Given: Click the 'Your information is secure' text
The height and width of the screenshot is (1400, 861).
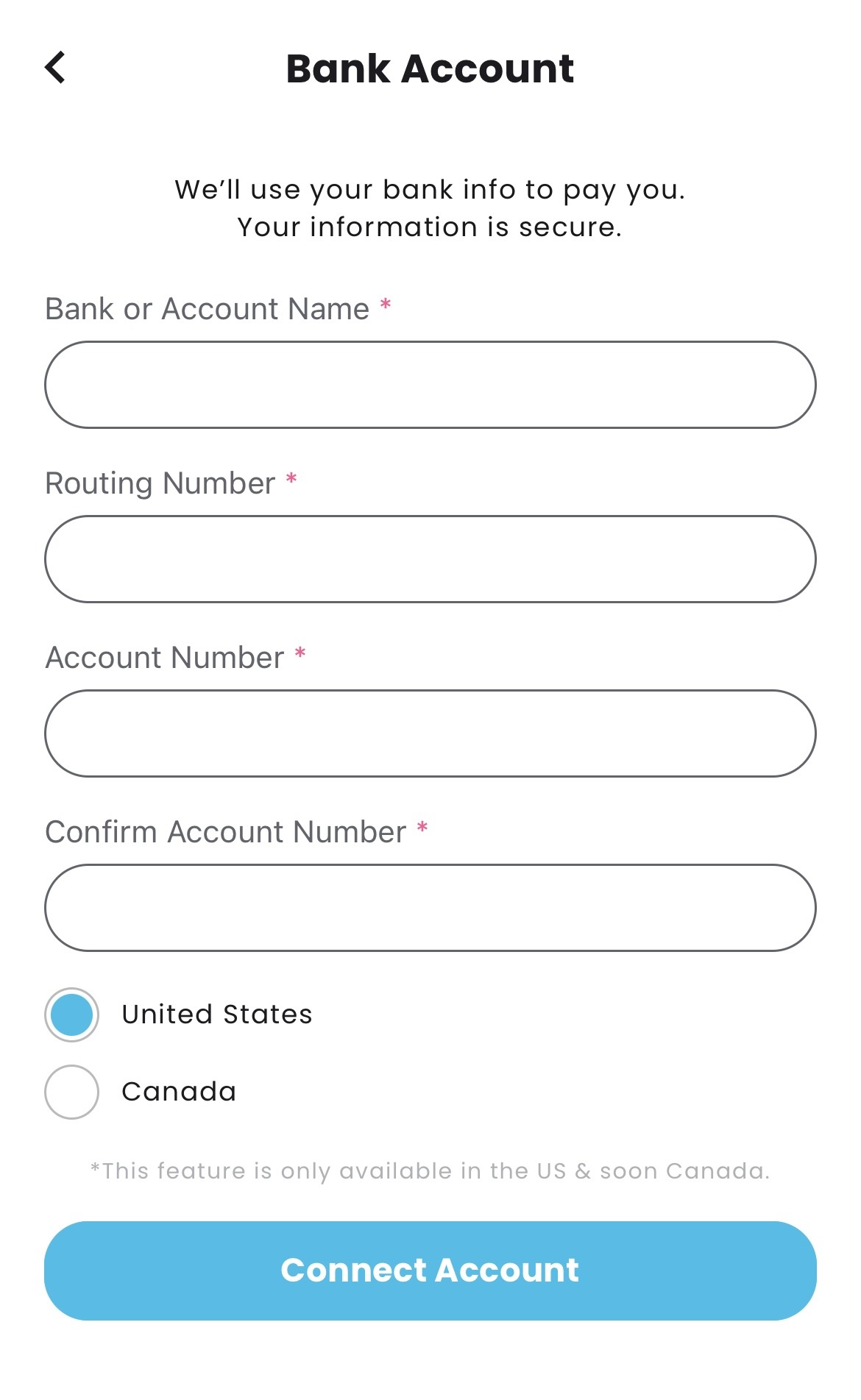Looking at the screenshot, I should 430,227.
